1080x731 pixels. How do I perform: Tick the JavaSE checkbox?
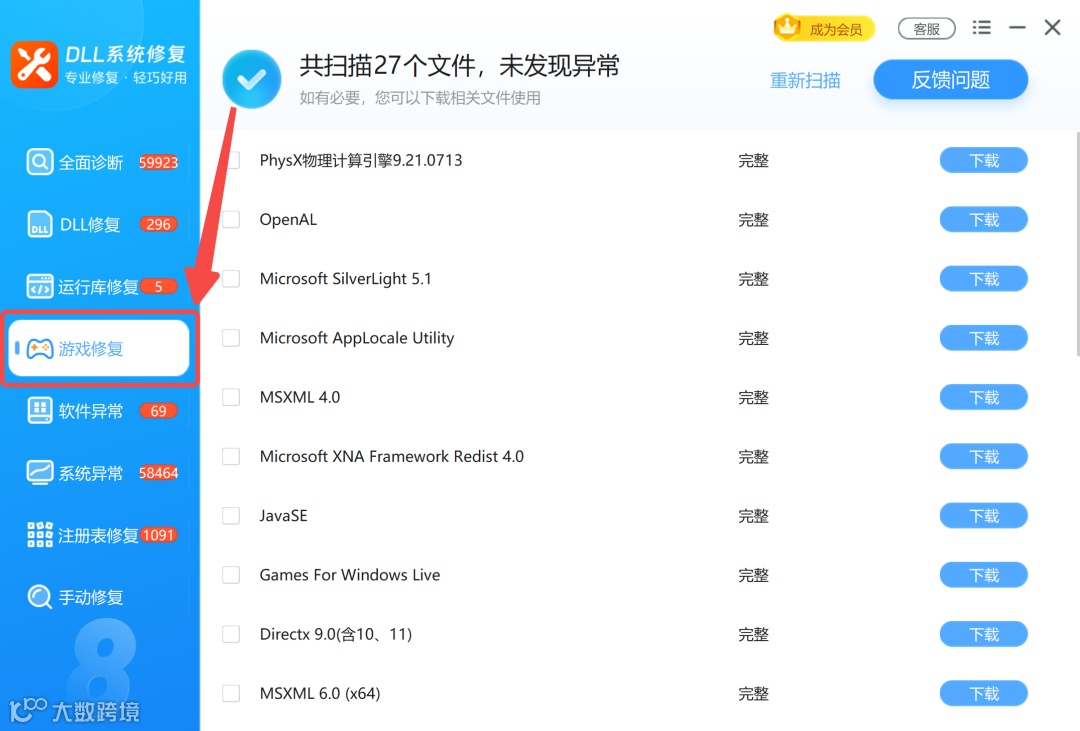click(231, 516)
